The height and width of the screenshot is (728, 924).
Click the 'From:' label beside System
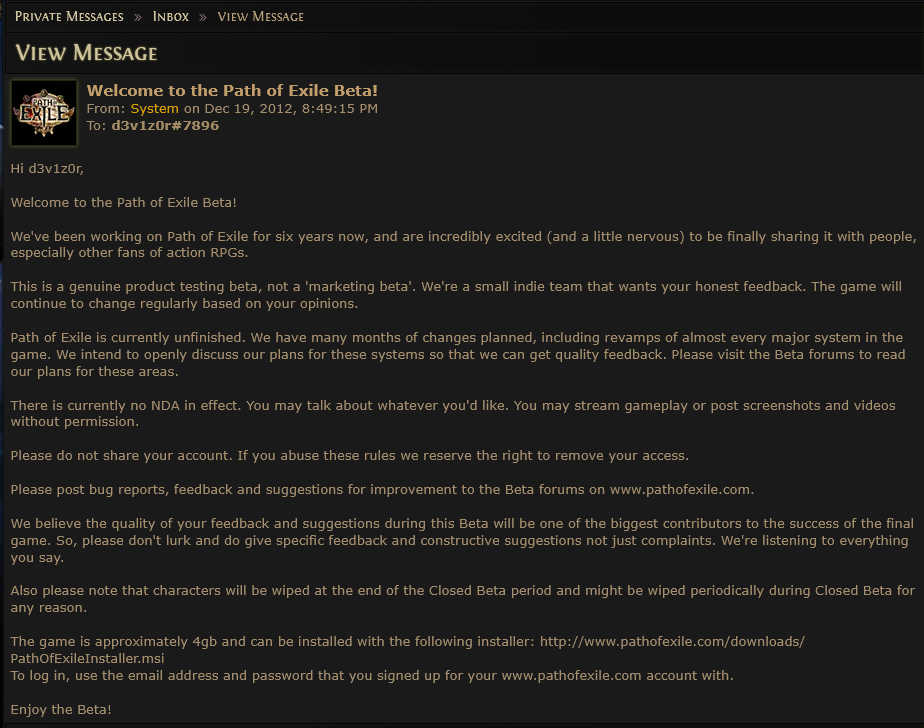pyautogui.click(x=105, y=108)
